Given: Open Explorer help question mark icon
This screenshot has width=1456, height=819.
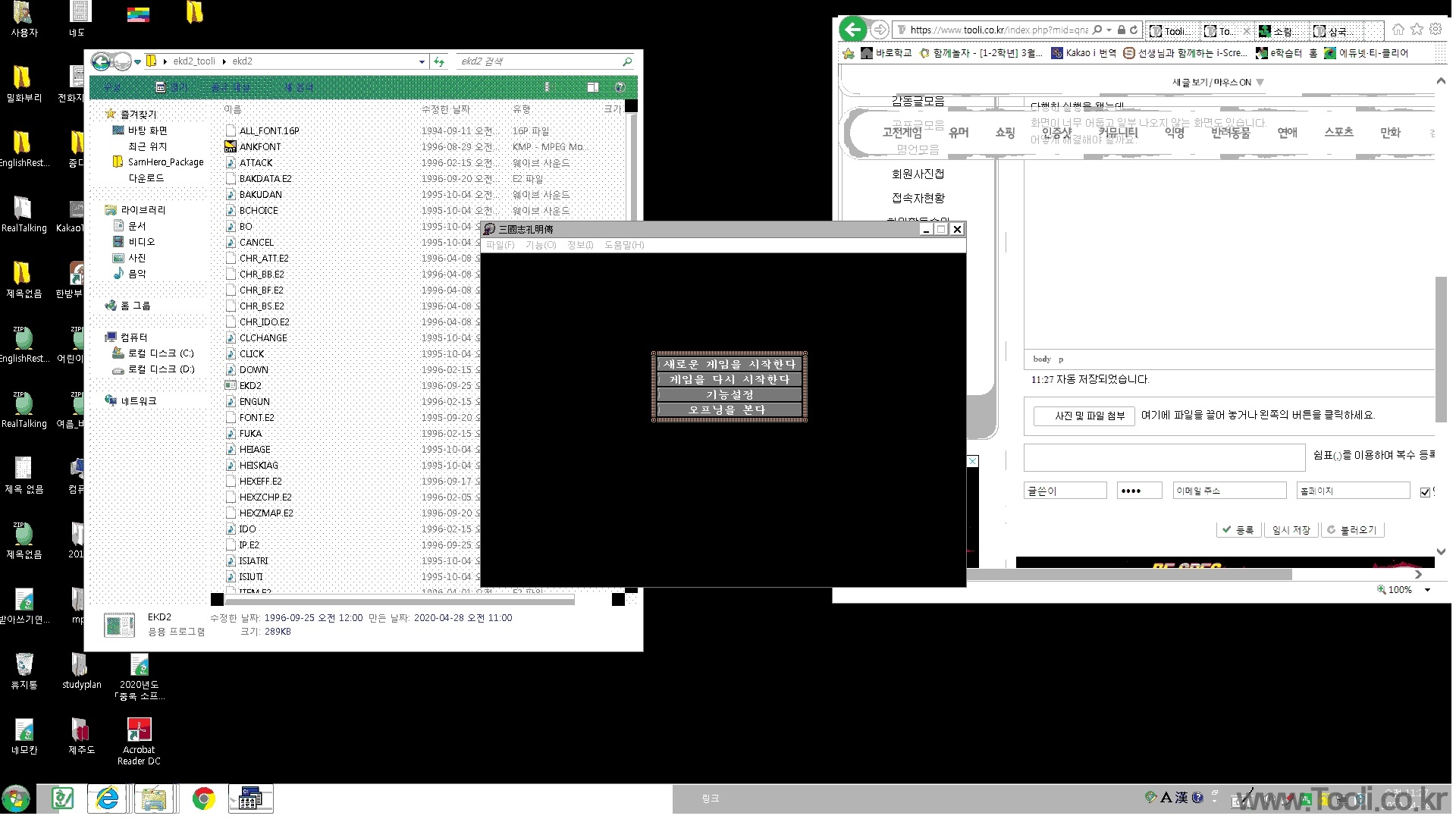Looking at the screenshot, I should click(x=620, y=87).
